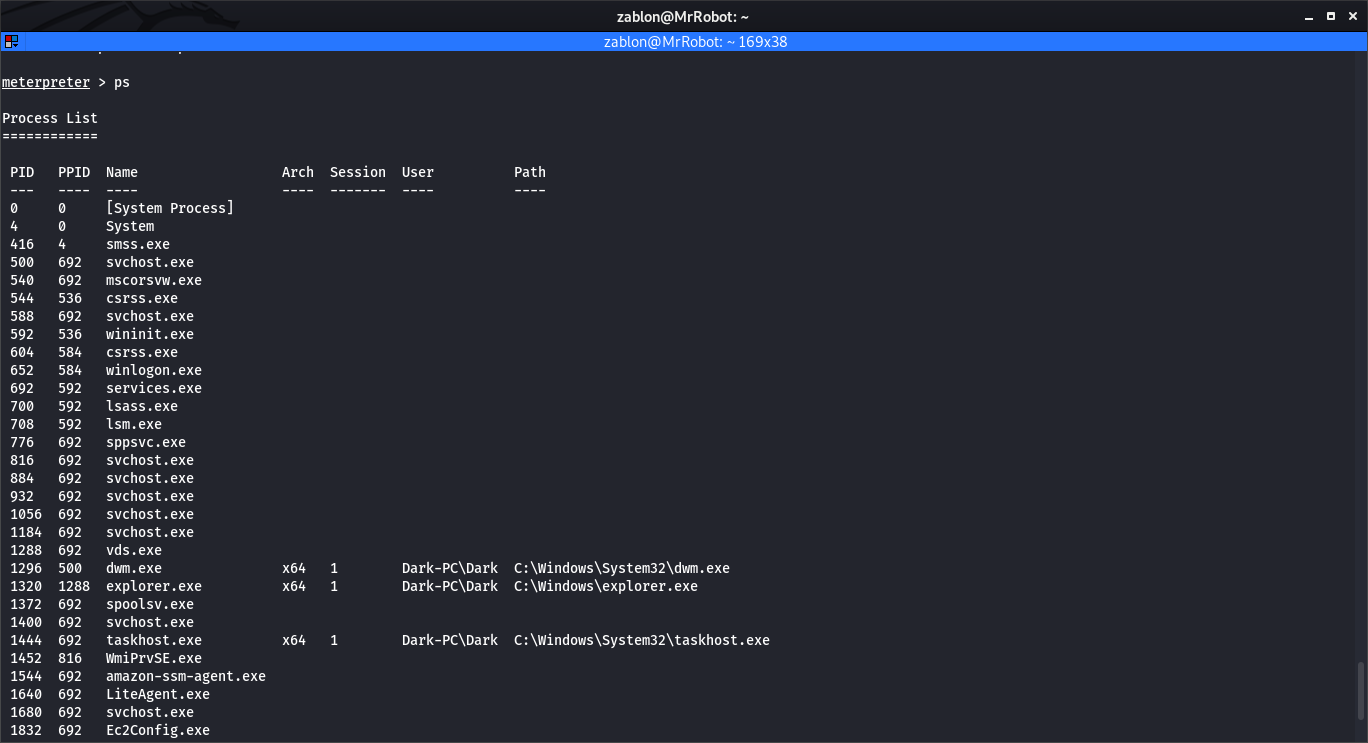Click the User column header
The height and width of the screenshot is (743, 1368).
418,172
